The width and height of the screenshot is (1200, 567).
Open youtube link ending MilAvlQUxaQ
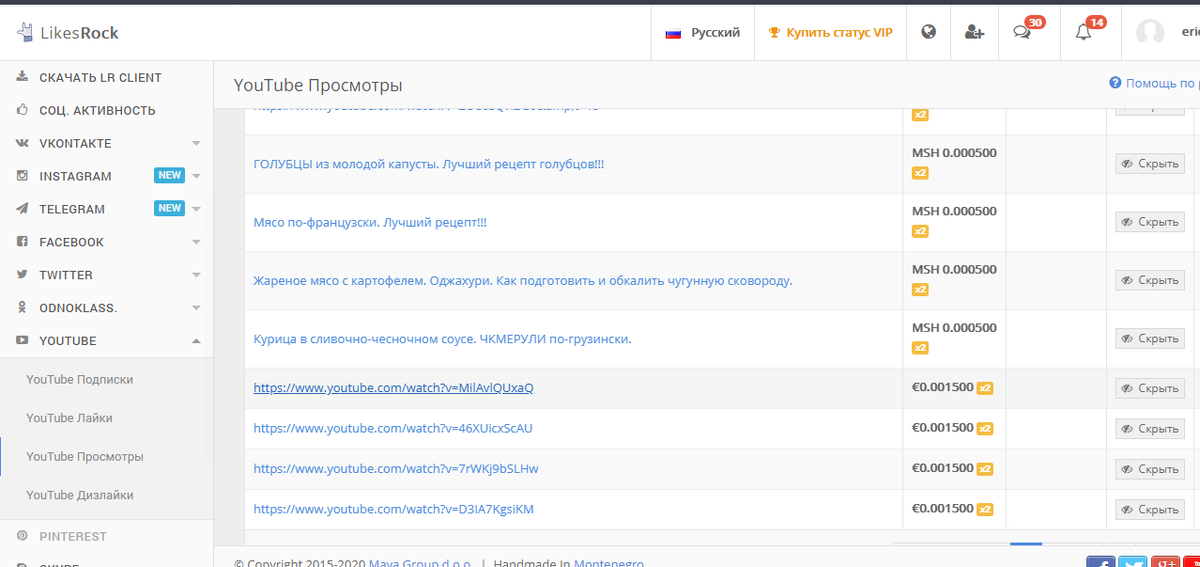(x=393, y=388)
